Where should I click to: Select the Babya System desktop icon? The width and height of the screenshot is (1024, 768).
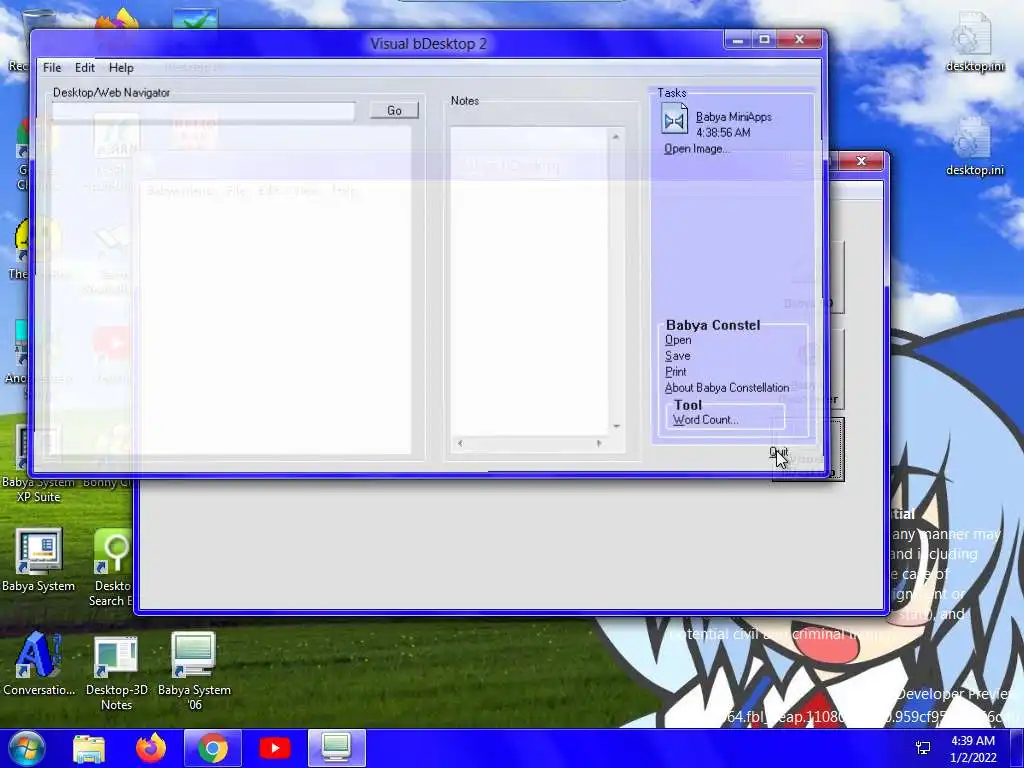[x=39, y=560]
